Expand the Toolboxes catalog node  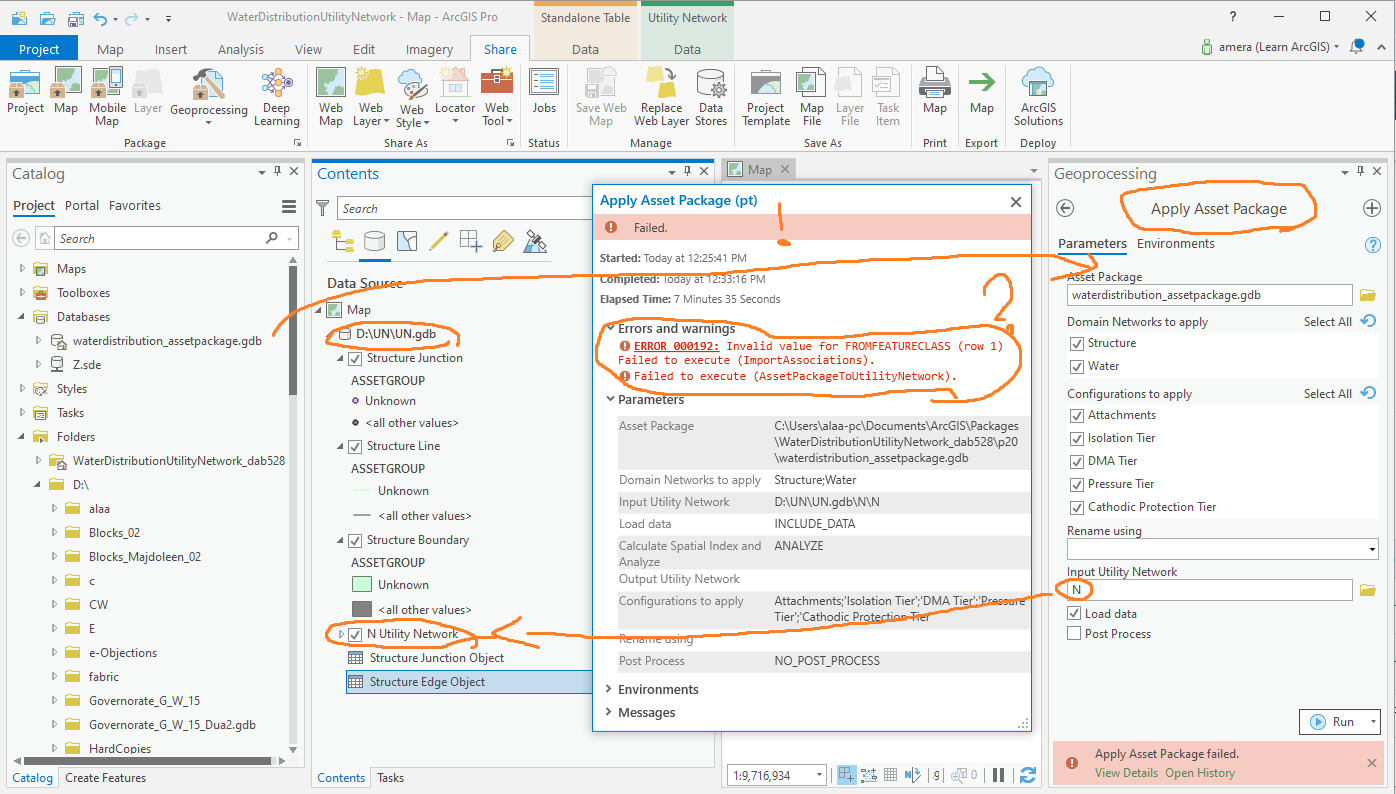tap(23, 293)
